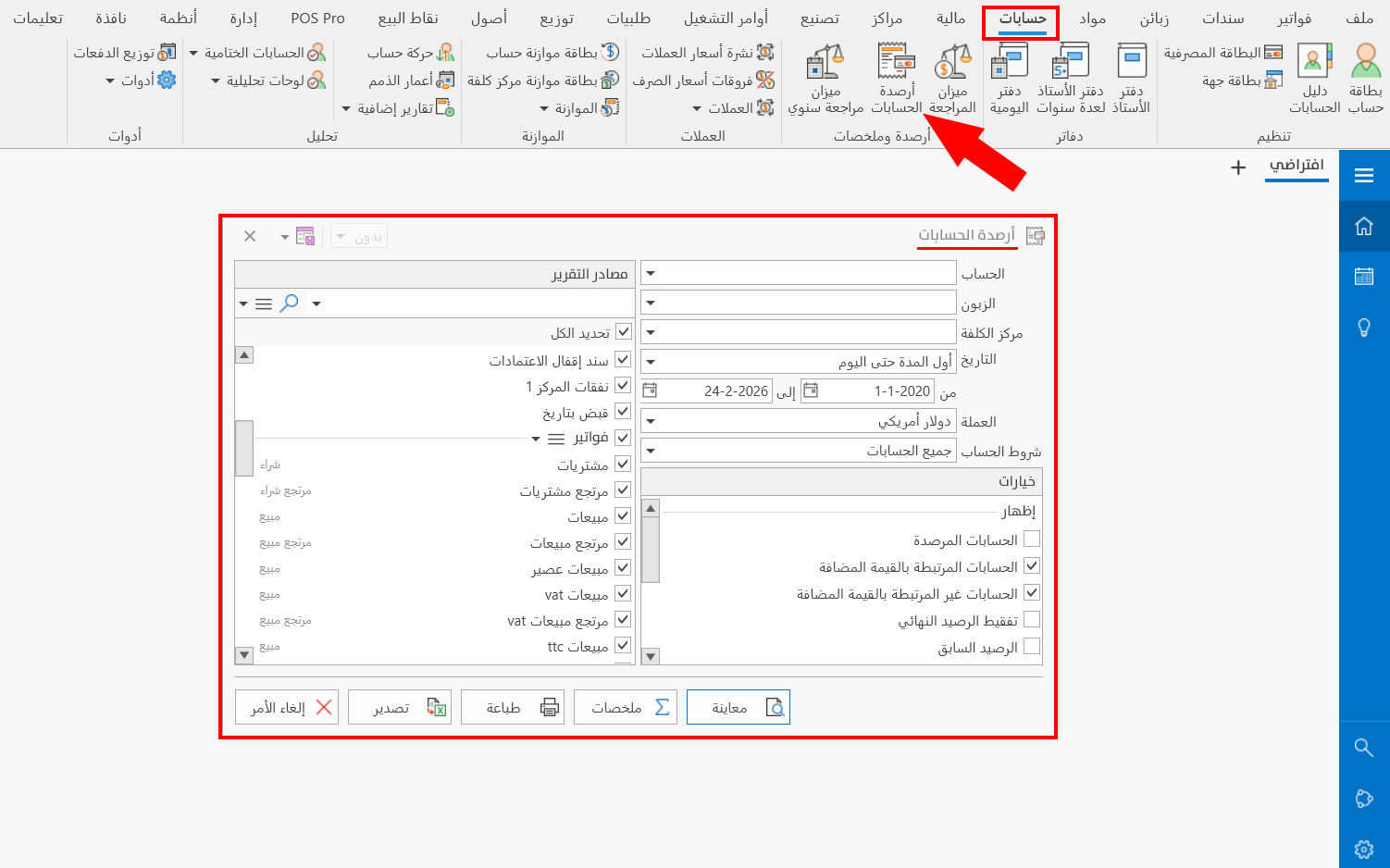
Task: Expand الحسابات الختامية dropdown
Action: [x=193, y=54]
